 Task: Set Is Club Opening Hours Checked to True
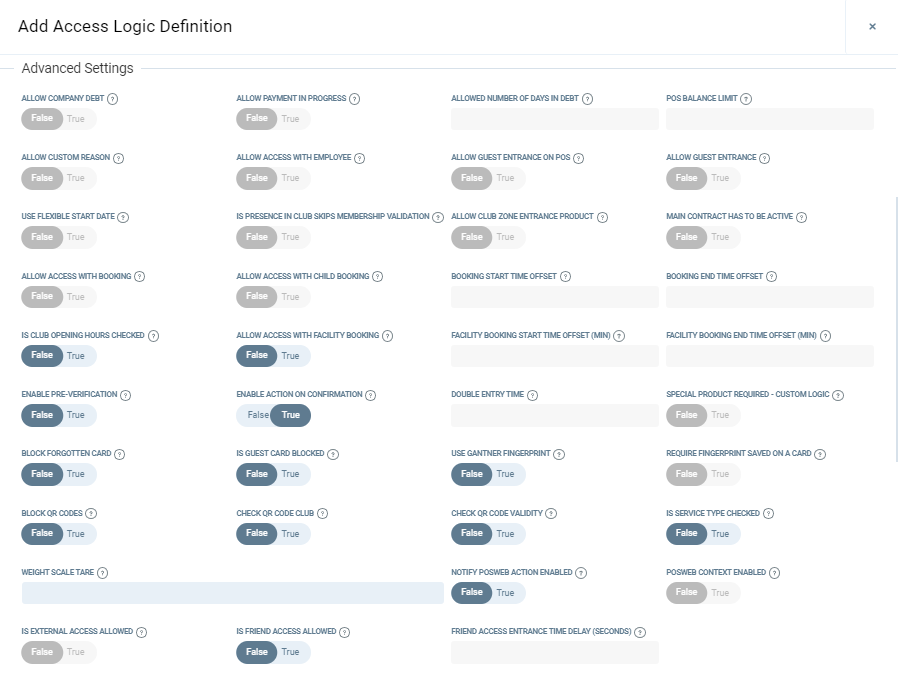77,356
